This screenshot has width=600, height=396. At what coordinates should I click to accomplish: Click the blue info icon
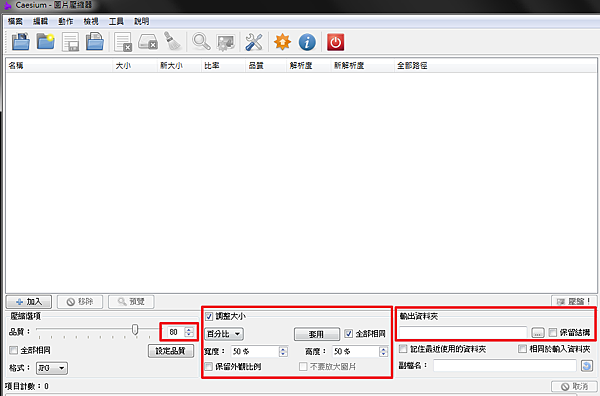pyautogui.click(x=307, y=42)
